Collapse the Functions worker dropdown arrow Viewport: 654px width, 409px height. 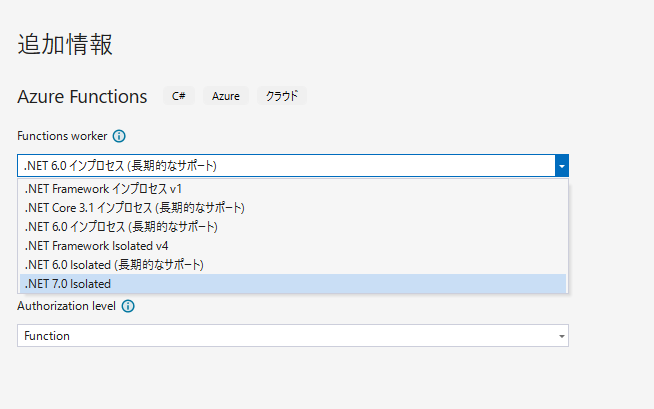pos(562,166)
